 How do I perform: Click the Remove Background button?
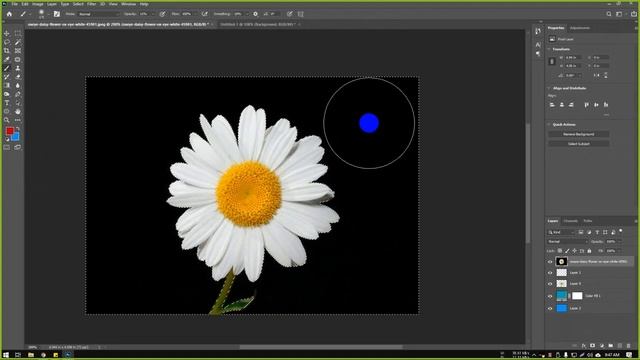pyautogui.click(x=578, y=134)
